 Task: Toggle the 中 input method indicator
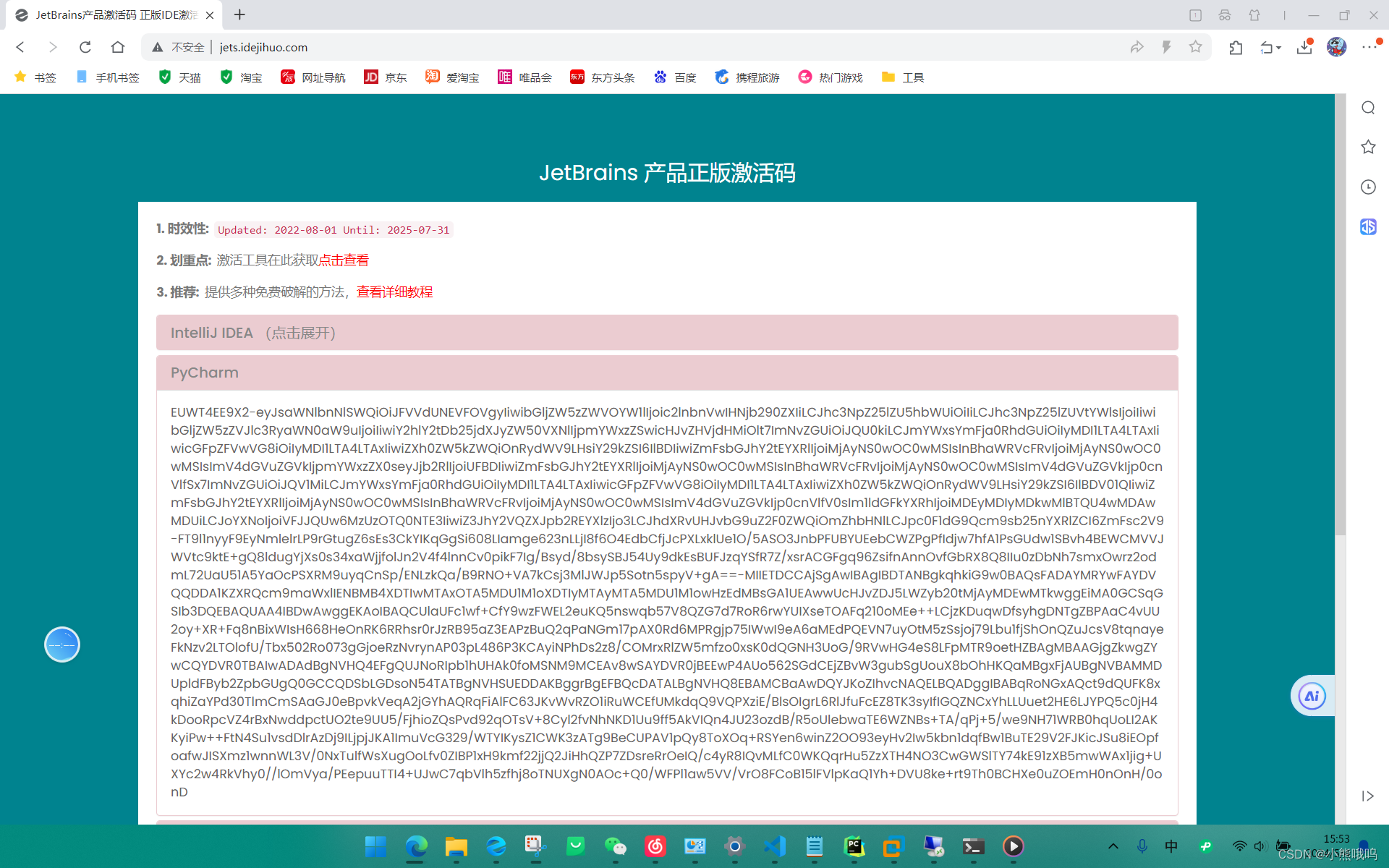[x=1171, y=846]
